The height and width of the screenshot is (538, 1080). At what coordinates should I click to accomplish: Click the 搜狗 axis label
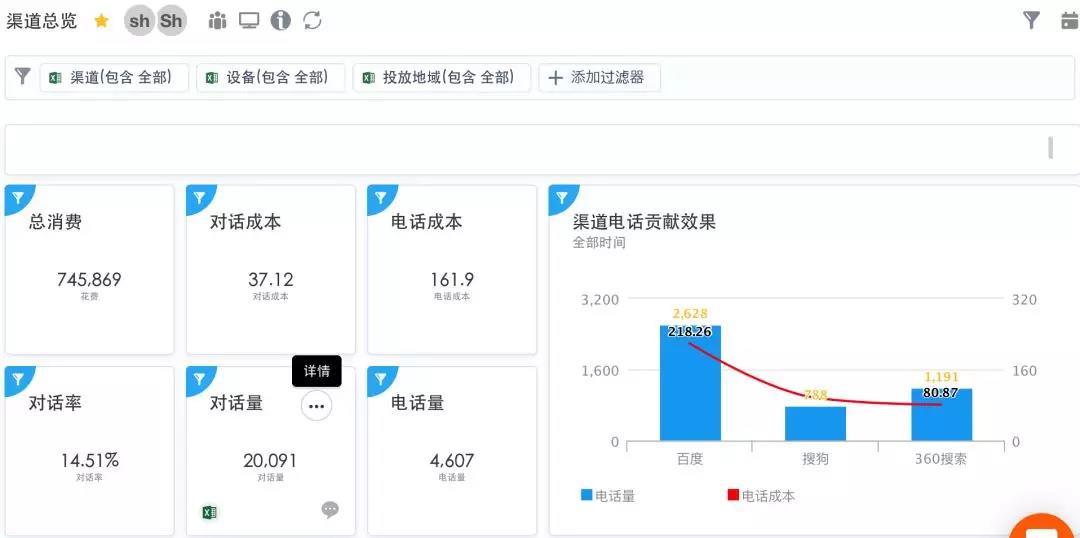coord(816,459)
